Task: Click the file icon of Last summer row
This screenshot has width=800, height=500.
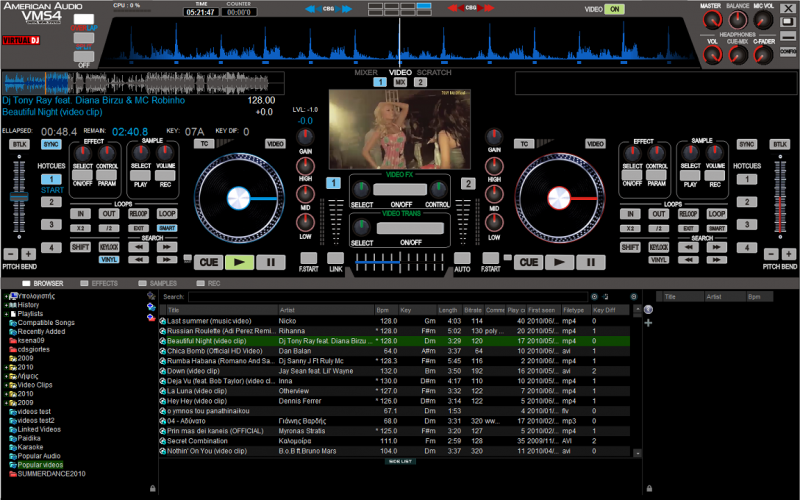Action: click(x=163, y=321)
